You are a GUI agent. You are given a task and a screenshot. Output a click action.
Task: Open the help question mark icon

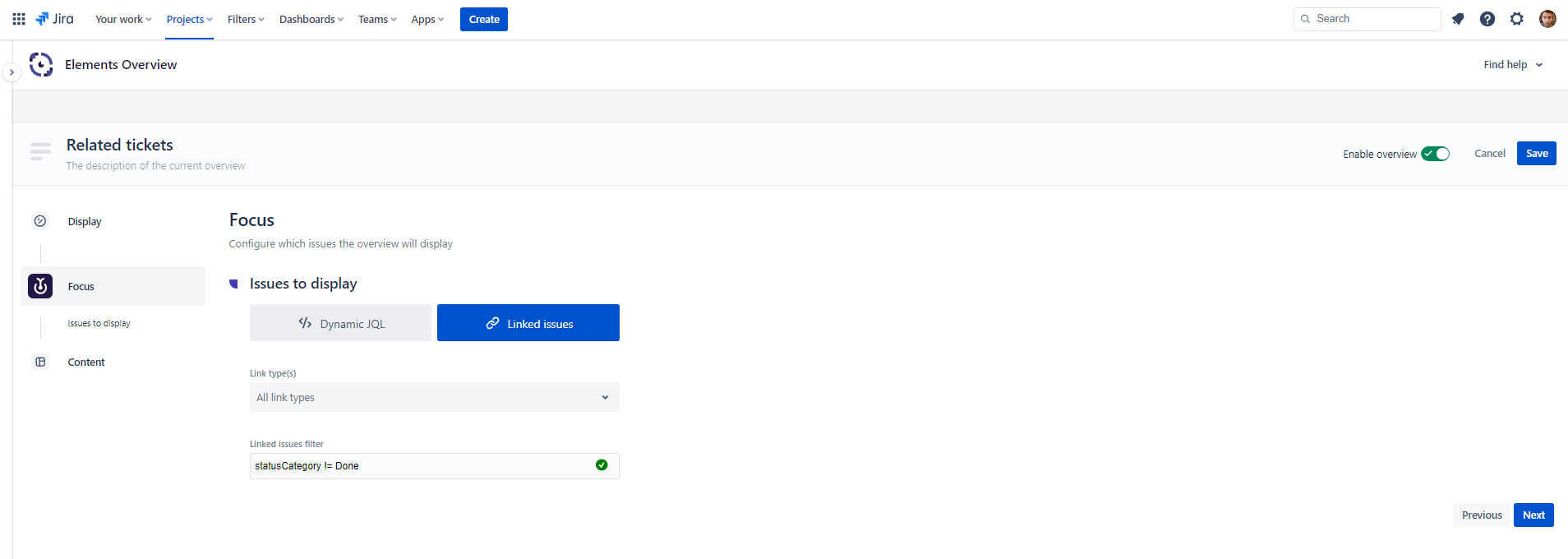(x=1487, y=19)
